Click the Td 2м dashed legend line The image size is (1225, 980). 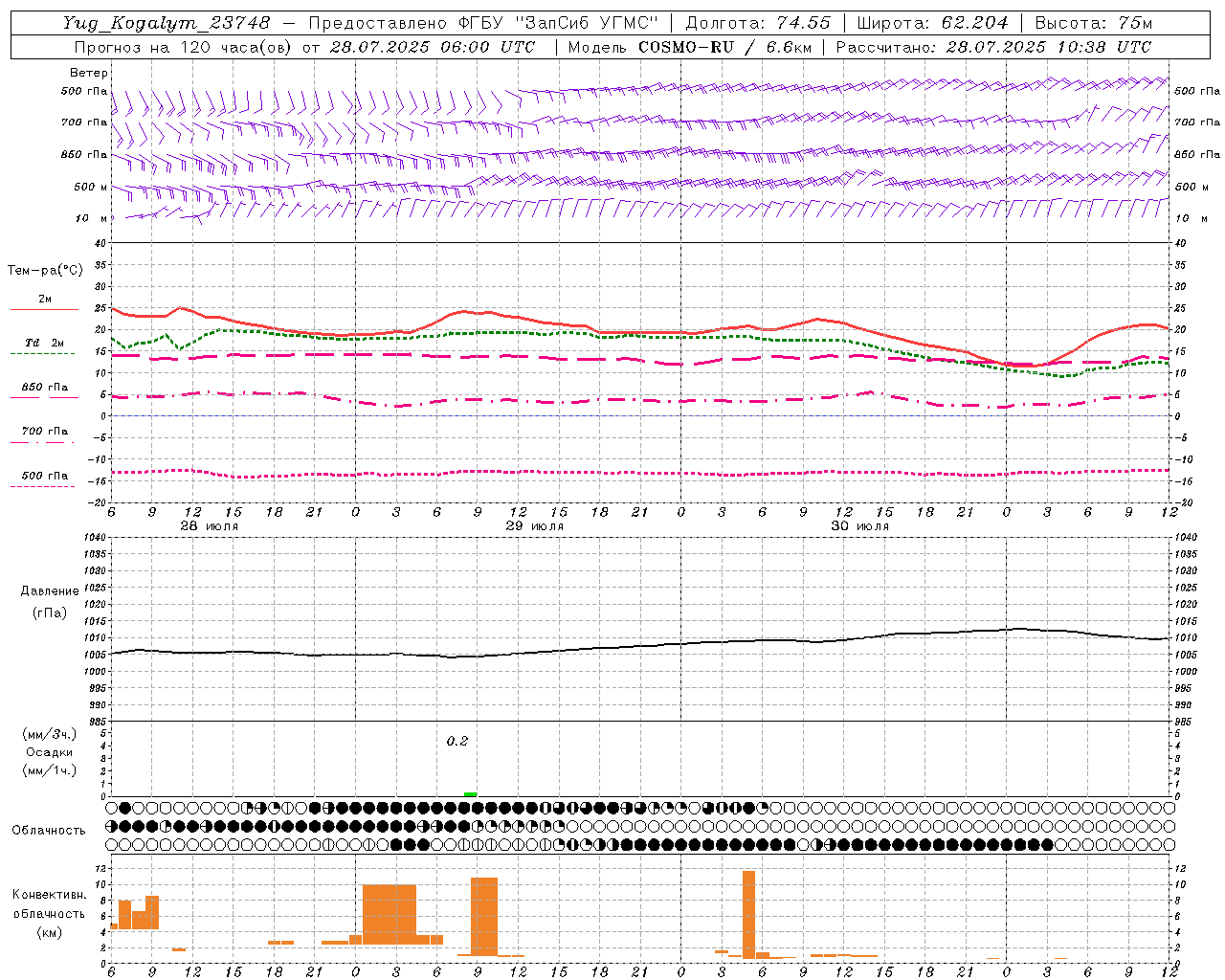(x=44, y=353)
